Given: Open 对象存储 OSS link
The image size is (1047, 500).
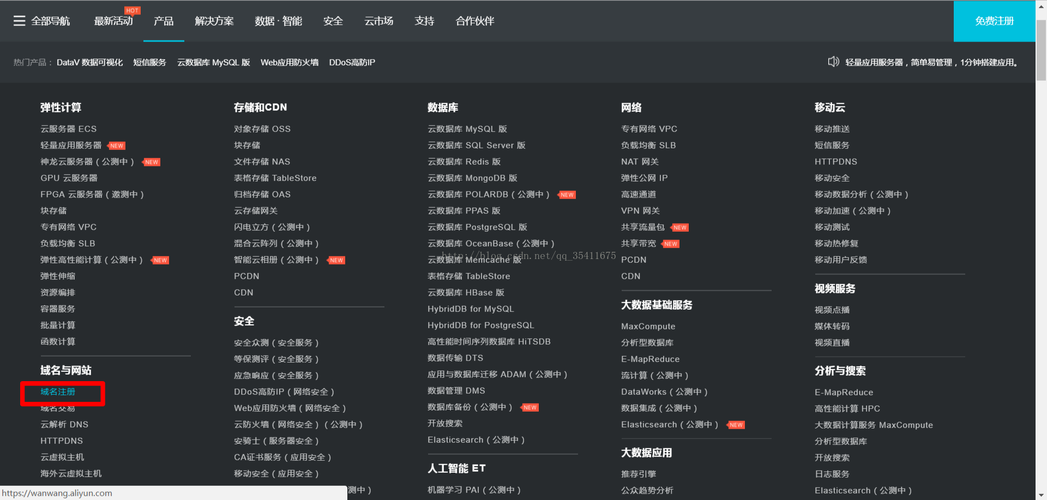Looking at the screenshot, I should point(262,129).
